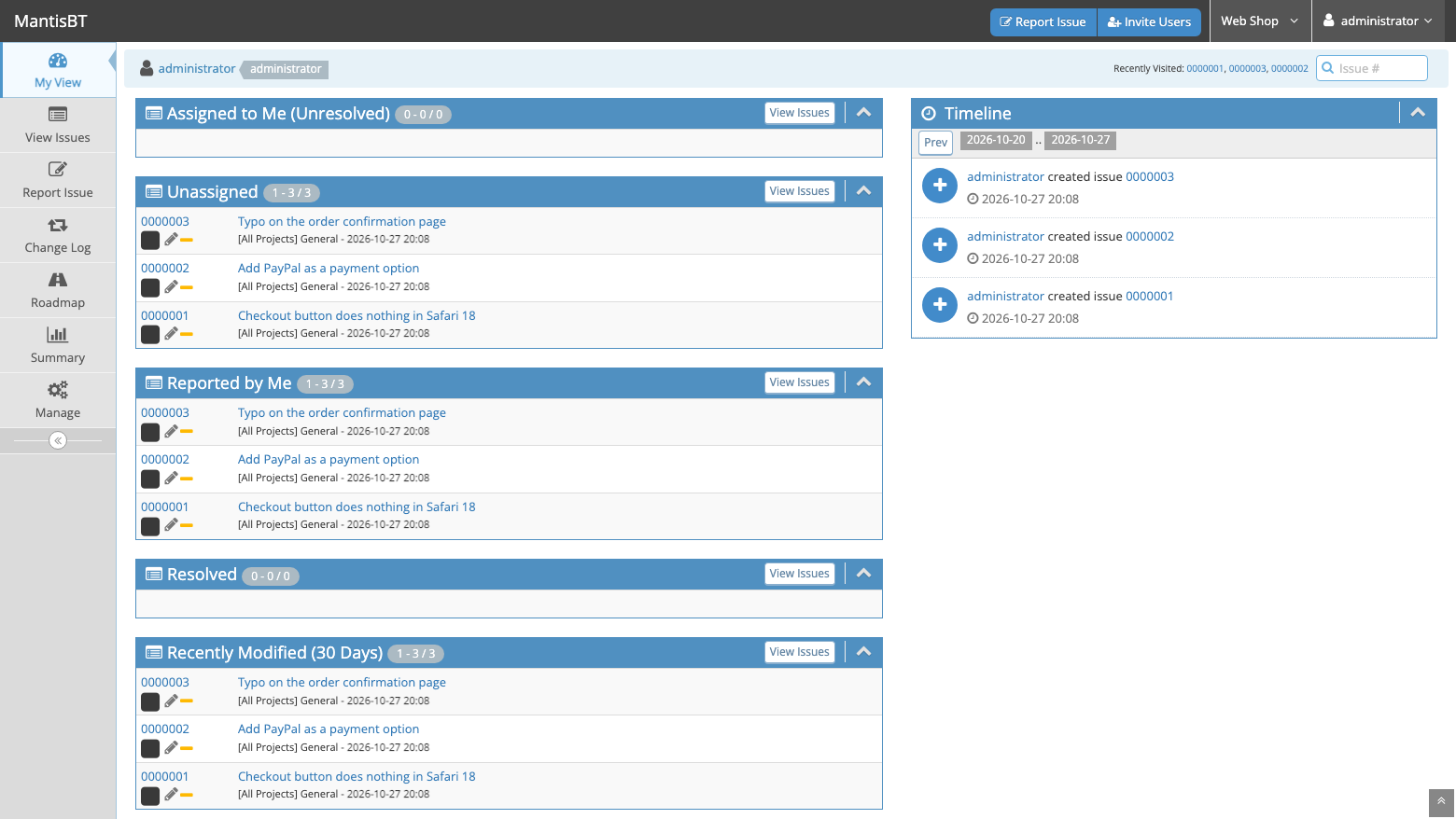This screenshot has height=819, width=1456.
Task: Click the blue Report Issue header button
Action: [x=1043, y=22]
